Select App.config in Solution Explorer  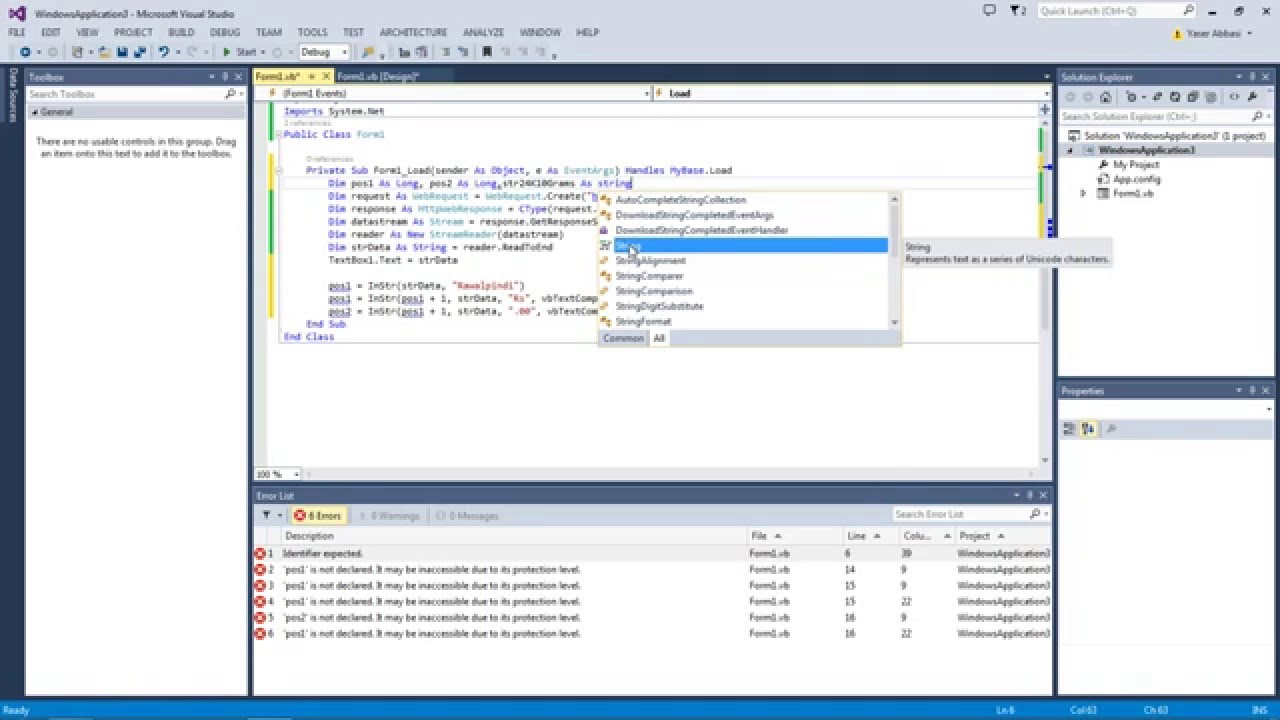tap(1136, 179)
